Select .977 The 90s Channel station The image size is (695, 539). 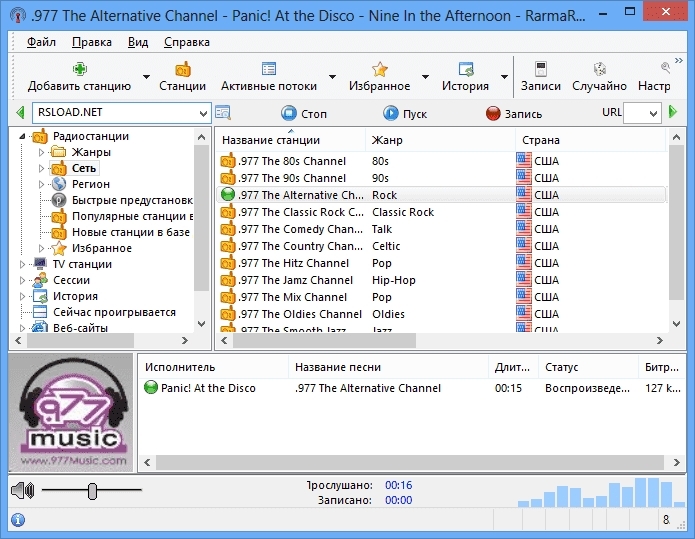click(292, 178)
